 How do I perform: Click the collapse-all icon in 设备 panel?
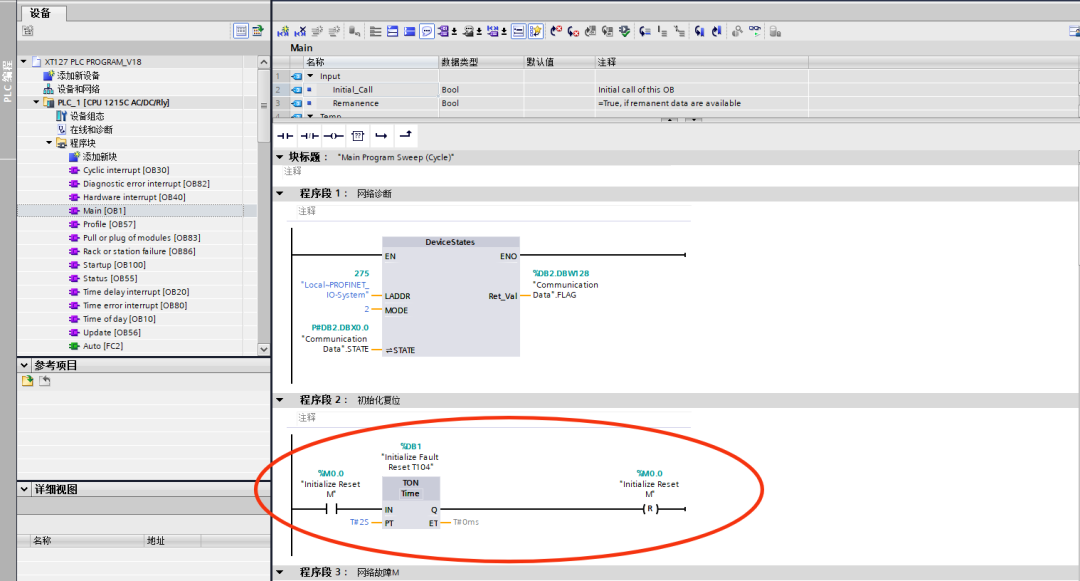(x=28, y=31)
